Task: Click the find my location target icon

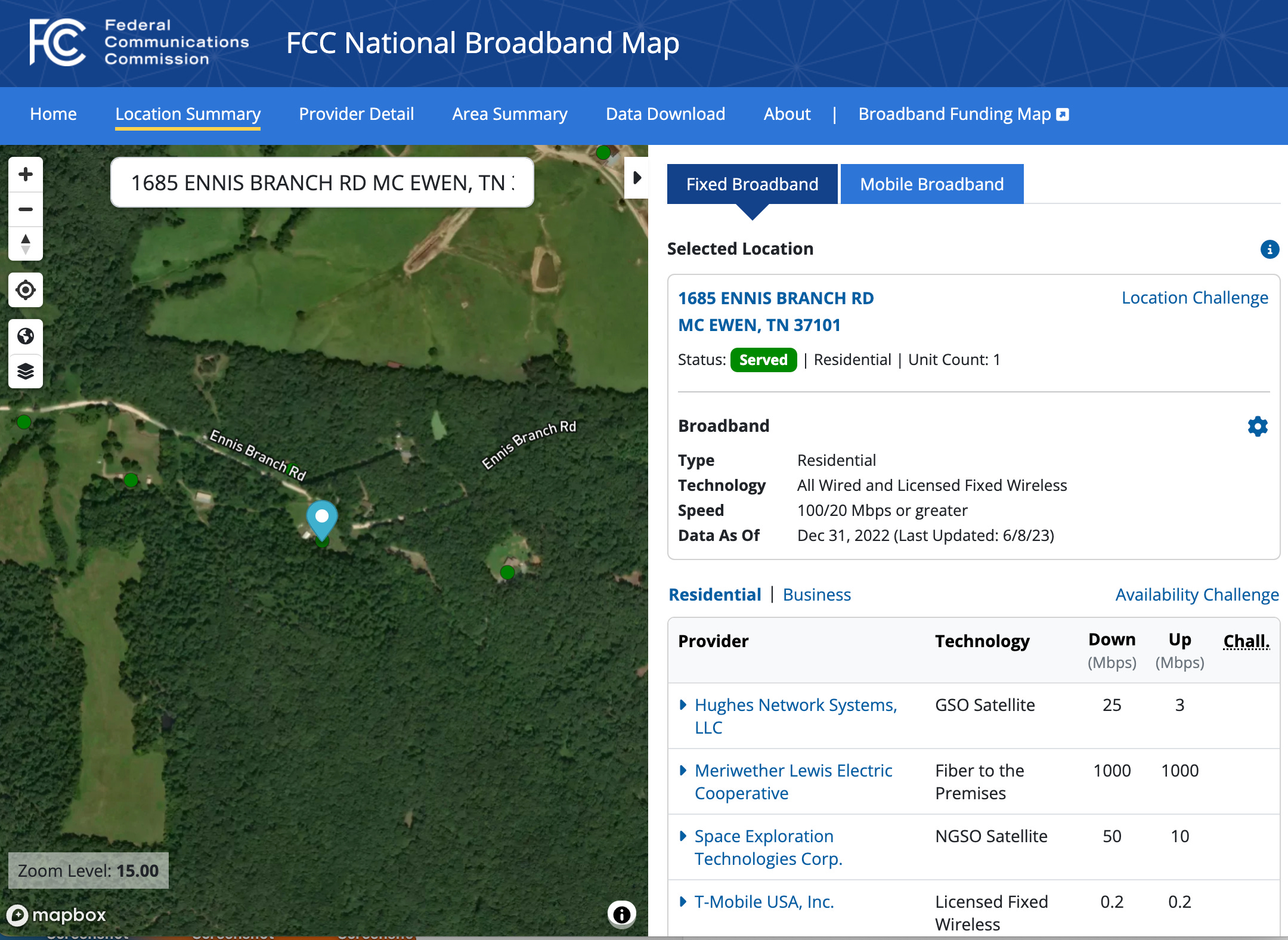Action: pos(26,290)
